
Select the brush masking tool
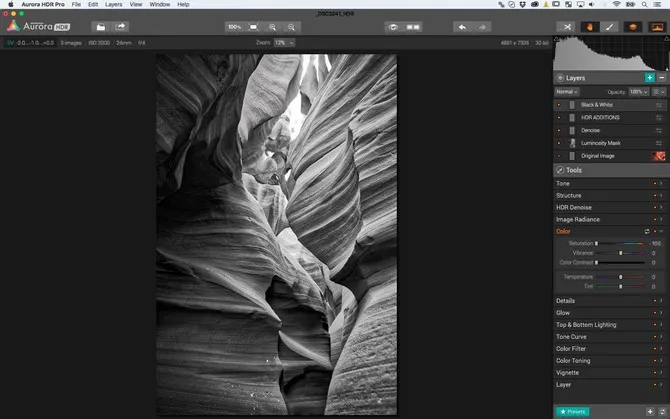610,27
